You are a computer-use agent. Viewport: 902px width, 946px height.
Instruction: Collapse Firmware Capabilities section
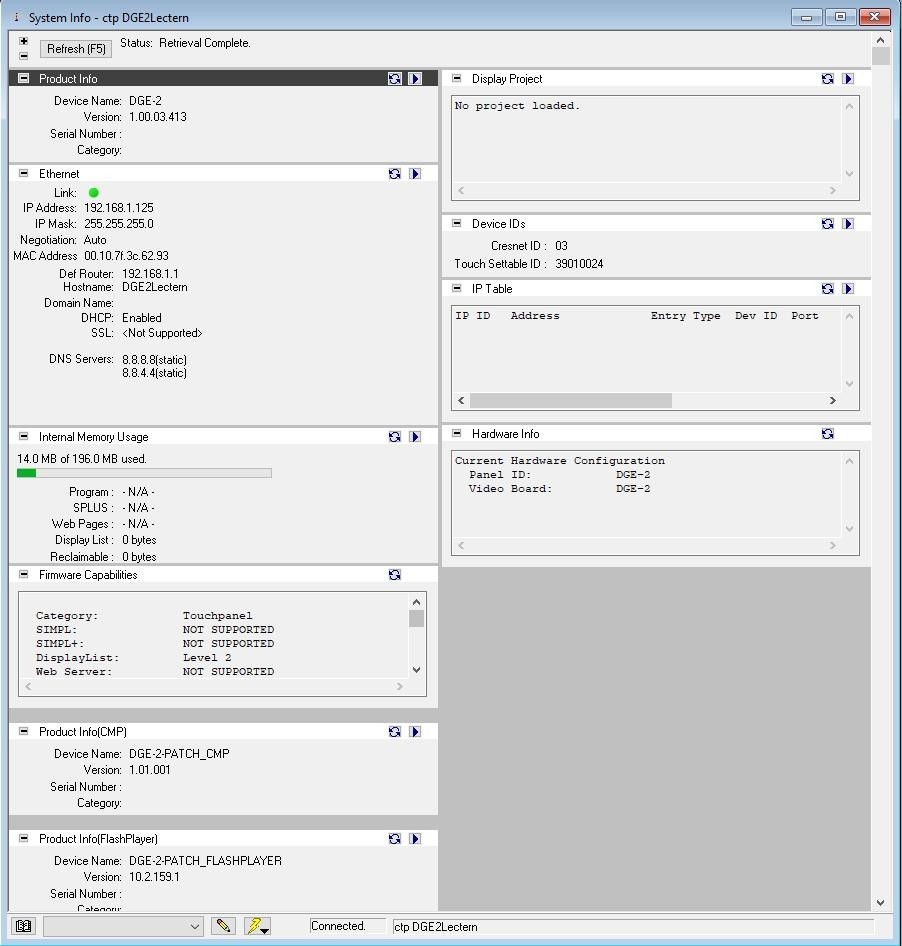[24, 574]
